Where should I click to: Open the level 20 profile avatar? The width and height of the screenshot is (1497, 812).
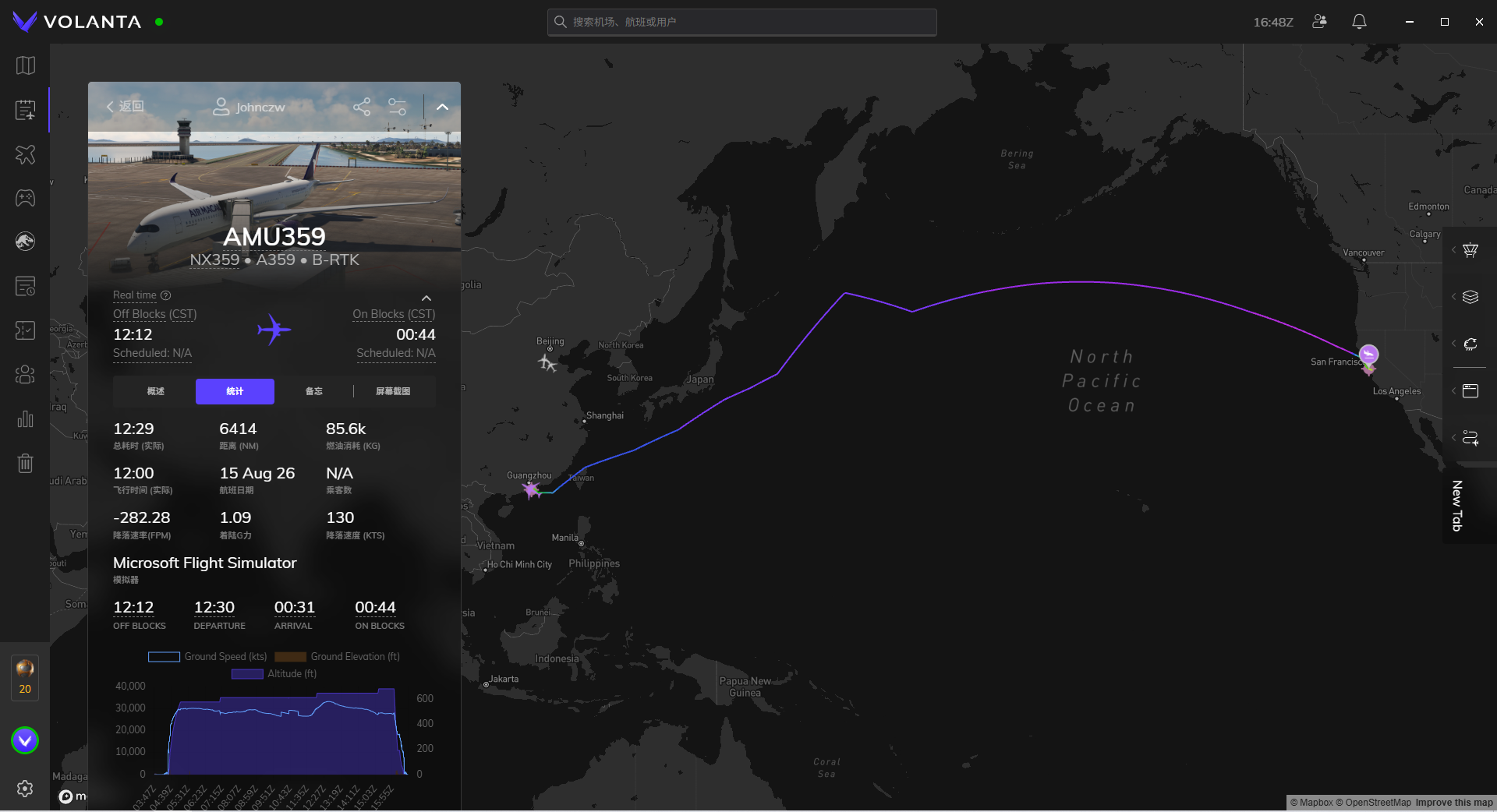click(25, 677)
